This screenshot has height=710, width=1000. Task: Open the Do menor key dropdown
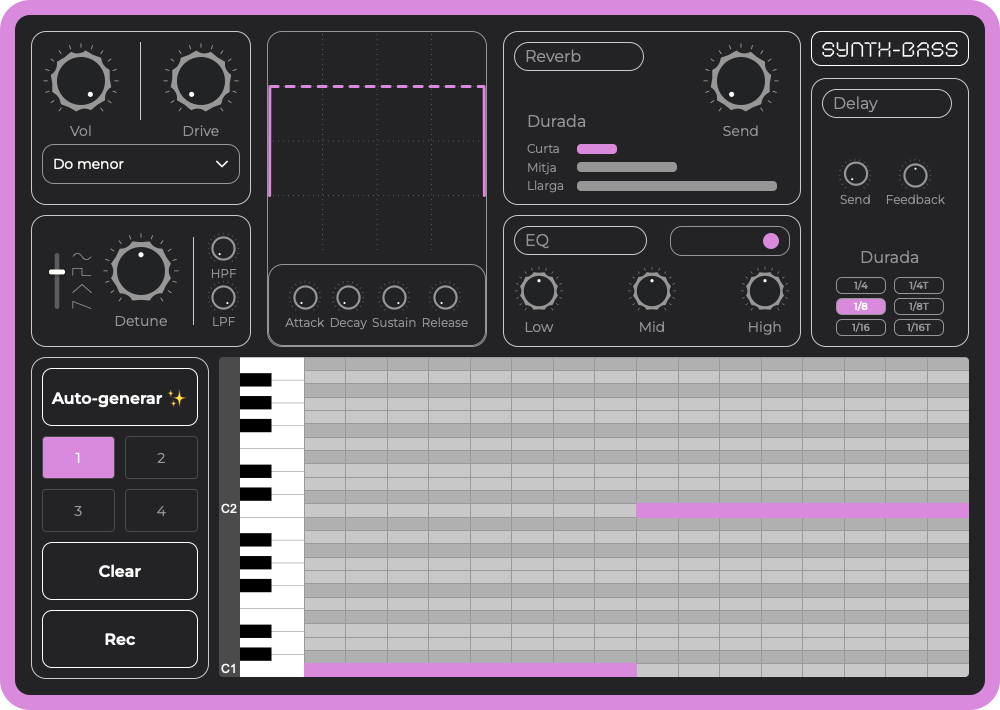pos(140,164)
